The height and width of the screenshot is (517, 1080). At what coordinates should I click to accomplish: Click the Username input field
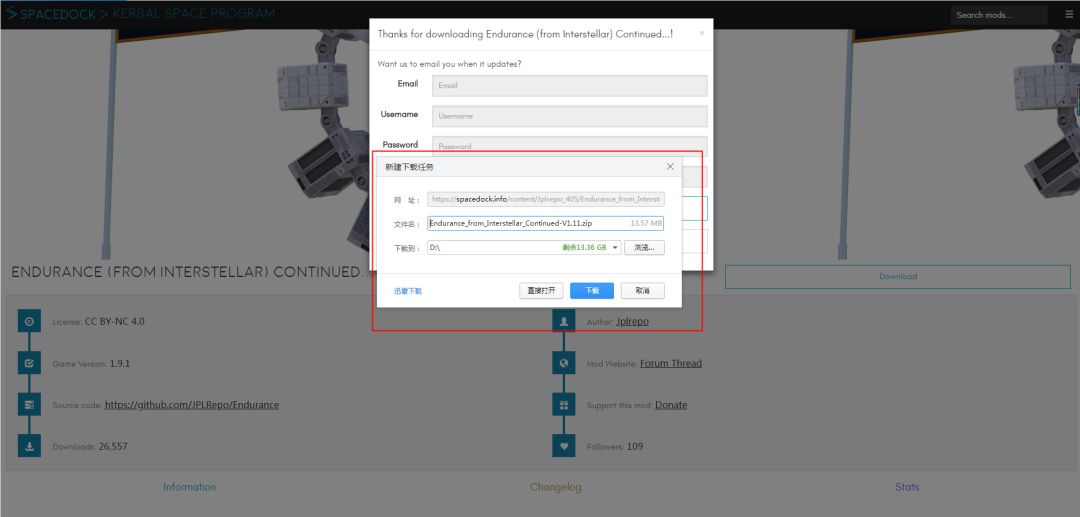tap(570, 116)
